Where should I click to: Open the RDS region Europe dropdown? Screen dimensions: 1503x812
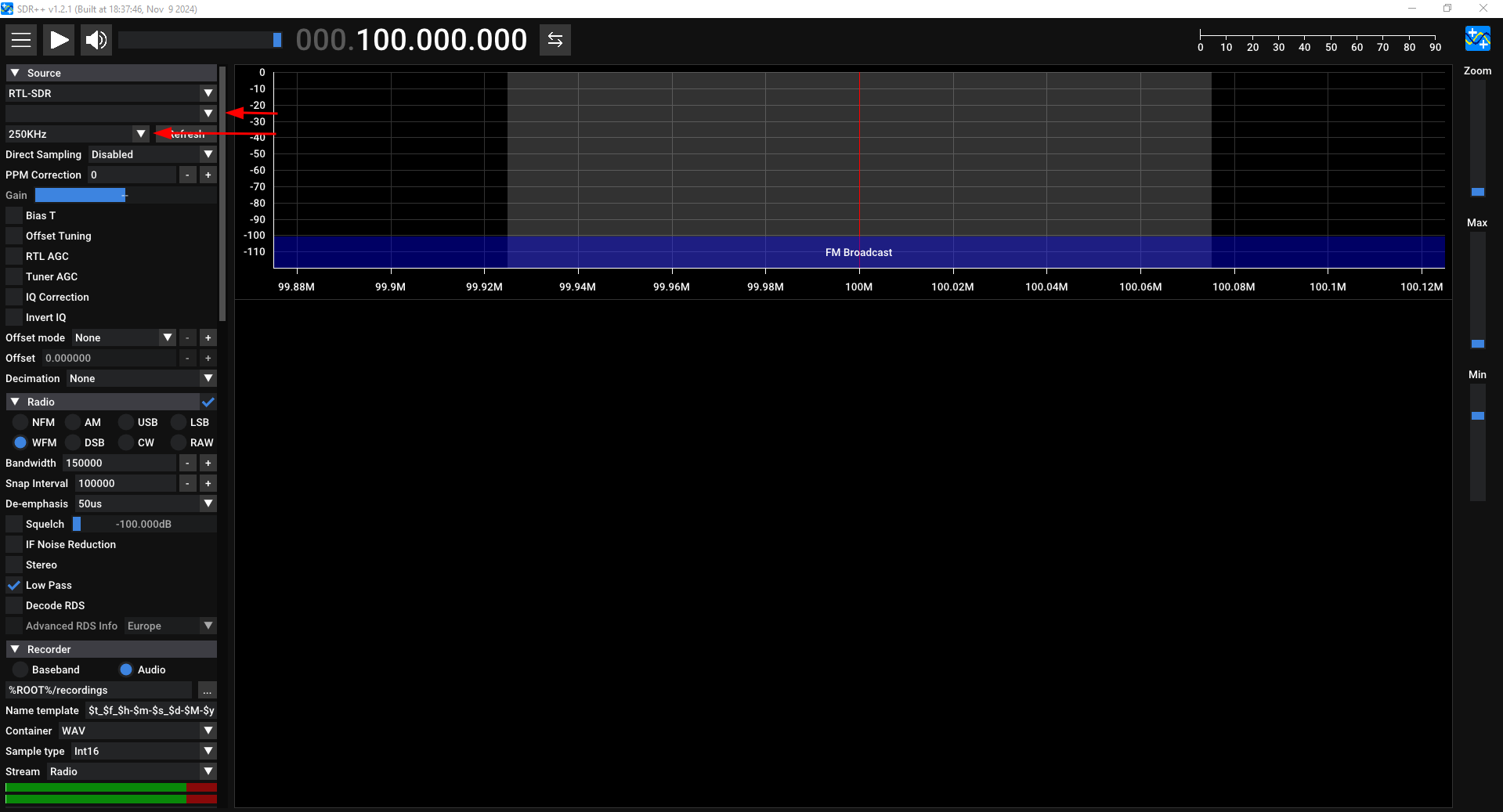click(x=171, y=626)
